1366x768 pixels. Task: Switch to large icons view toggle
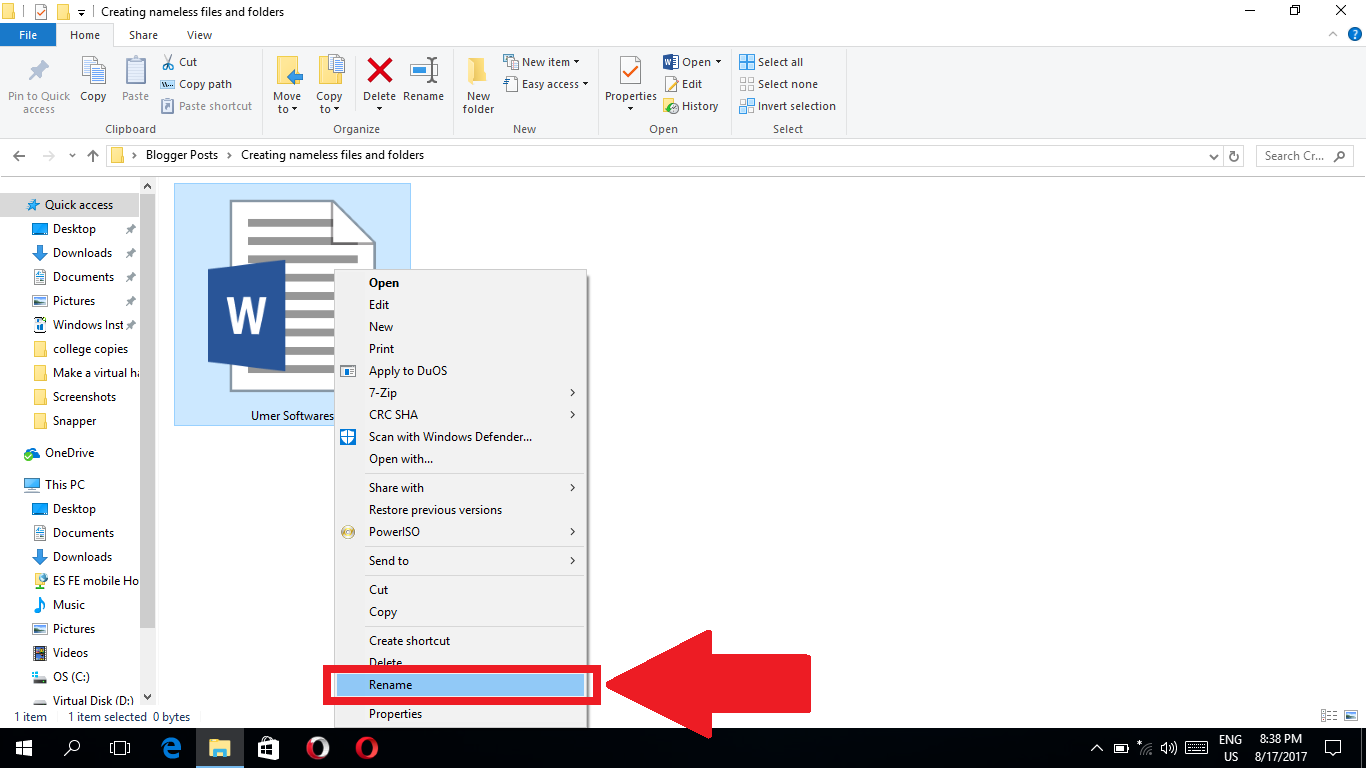[1349, 716]
